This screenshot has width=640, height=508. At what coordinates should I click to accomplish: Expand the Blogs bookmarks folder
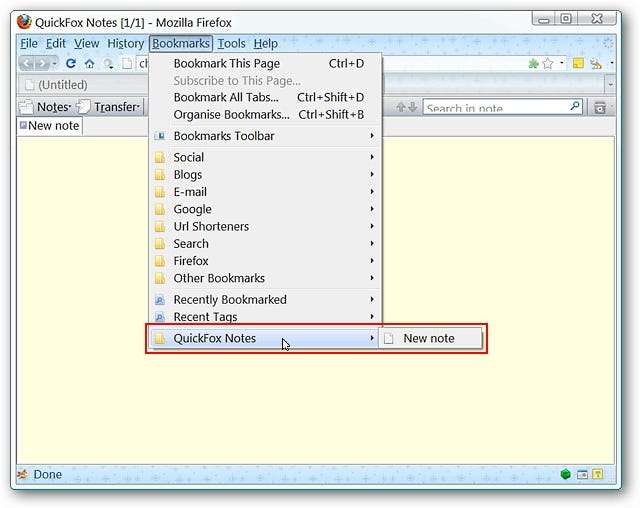point(264,175)
